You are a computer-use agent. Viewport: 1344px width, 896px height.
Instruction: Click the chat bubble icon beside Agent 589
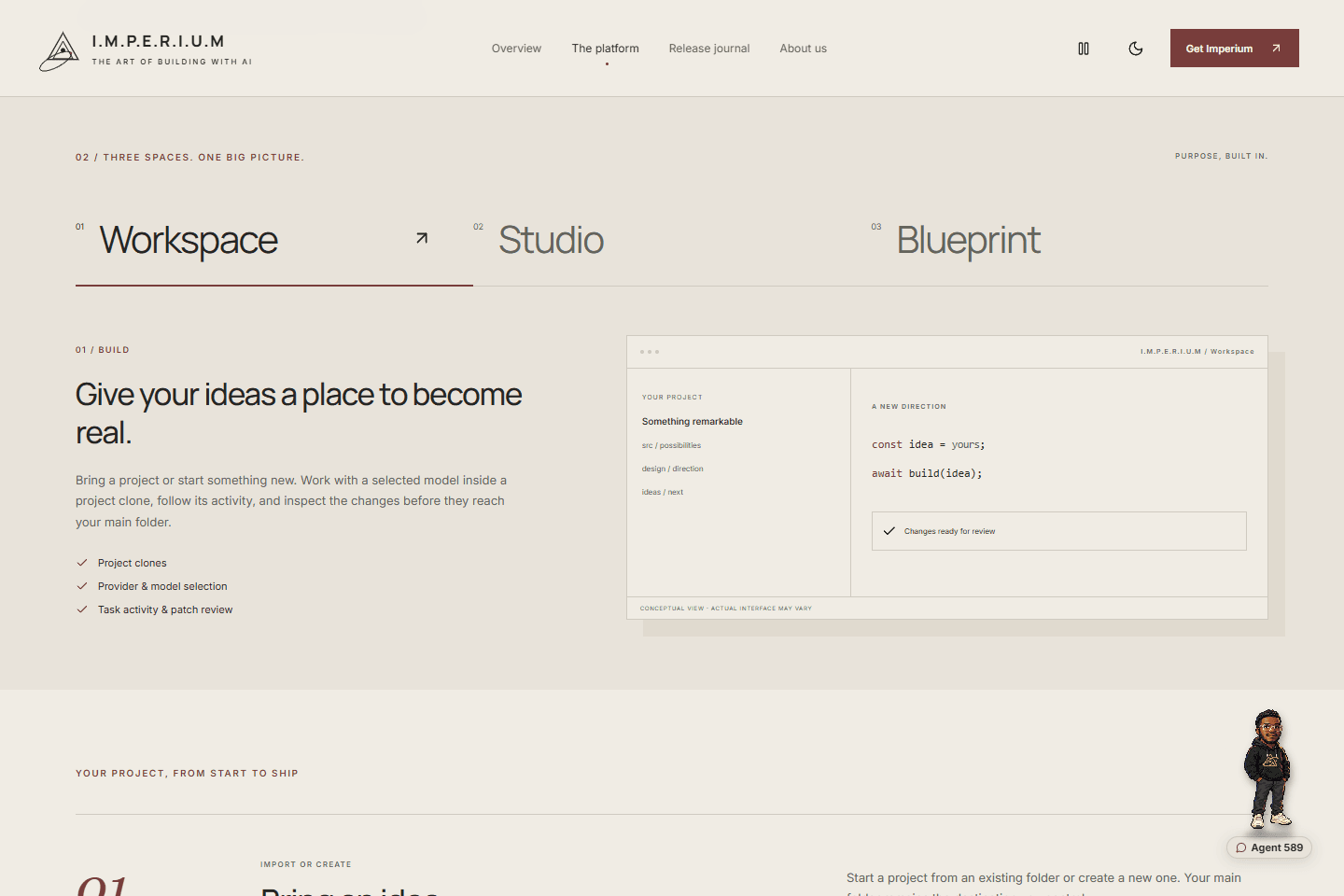[1240, 847]
